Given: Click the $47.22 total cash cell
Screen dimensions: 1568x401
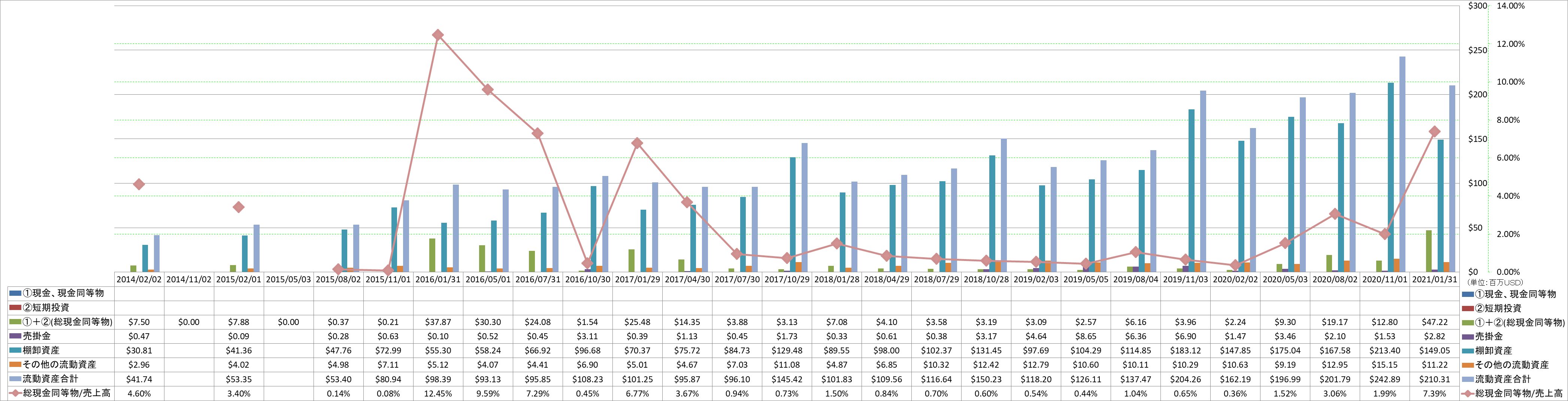Looking at the screenshot, I should [x=1434, y=322].
